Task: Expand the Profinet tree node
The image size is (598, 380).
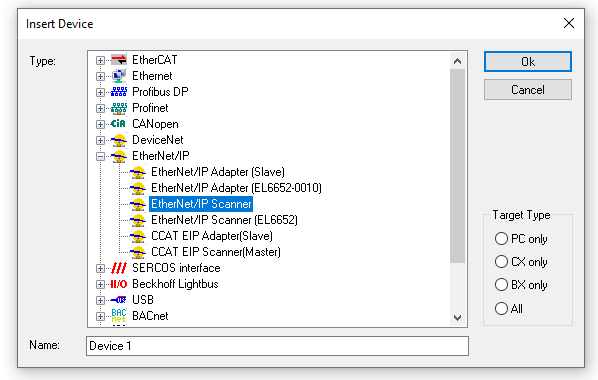Action: click(100, 108)
